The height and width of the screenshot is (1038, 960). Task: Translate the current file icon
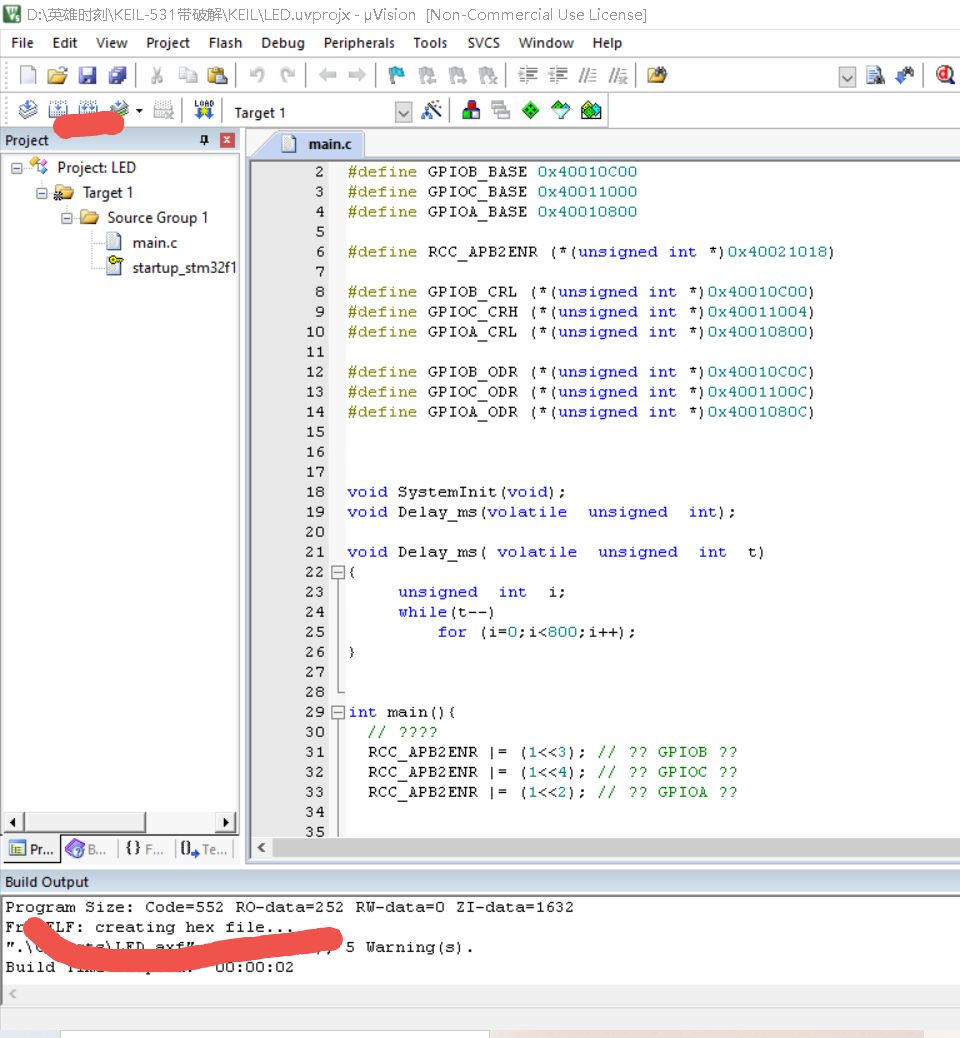point(28,110)
